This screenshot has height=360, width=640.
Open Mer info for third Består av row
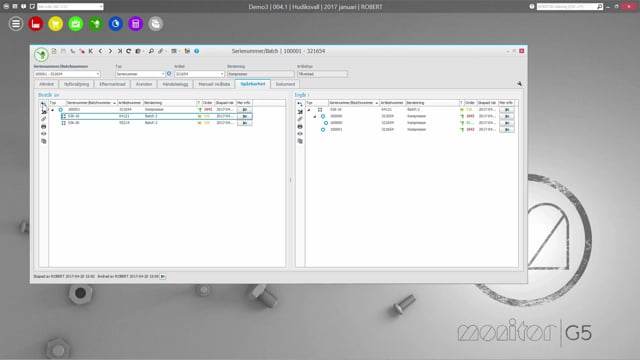pyautogui.click(x=244, y=123)
